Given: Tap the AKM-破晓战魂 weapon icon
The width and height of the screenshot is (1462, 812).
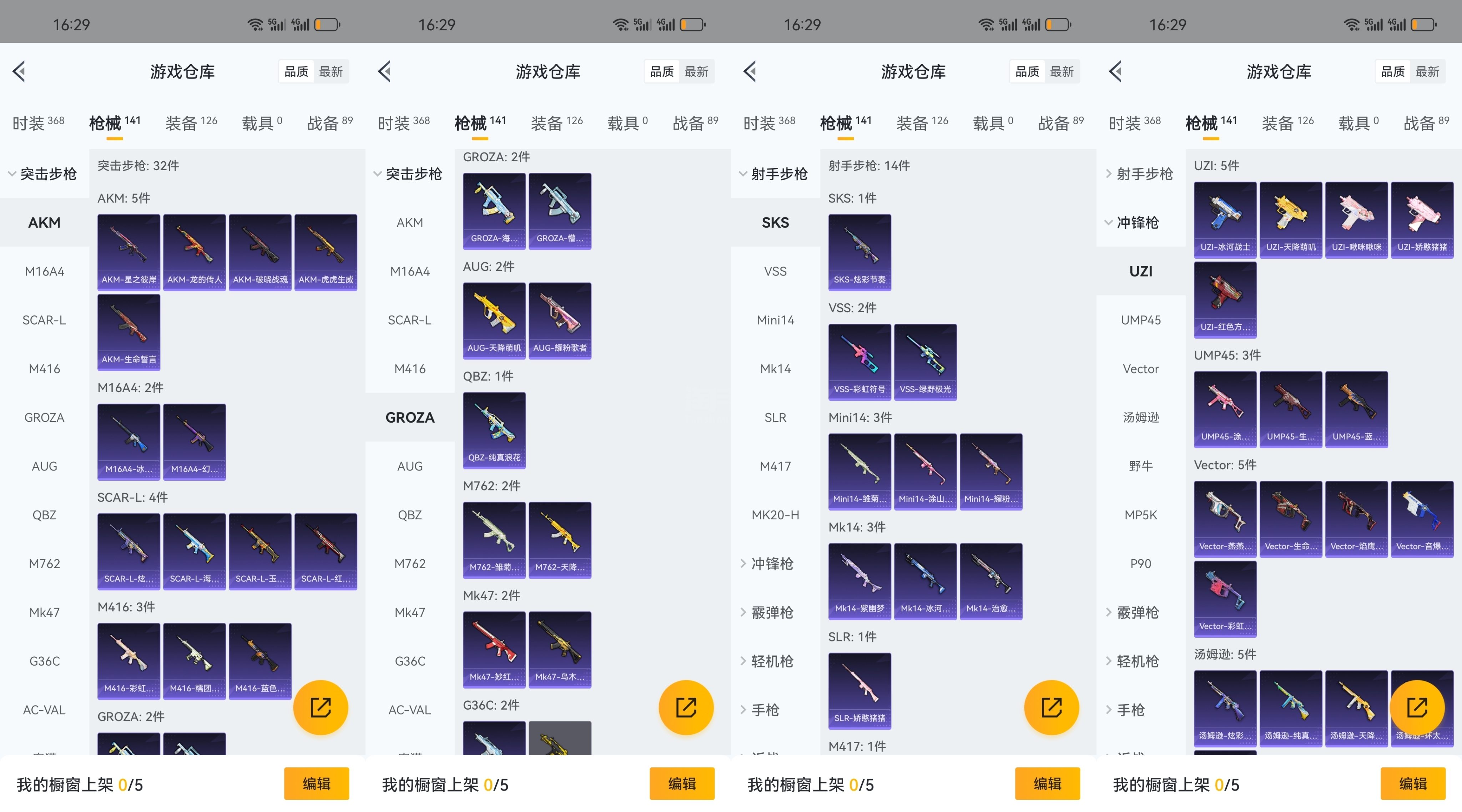Looking at the screenshot, I should 260,252.
